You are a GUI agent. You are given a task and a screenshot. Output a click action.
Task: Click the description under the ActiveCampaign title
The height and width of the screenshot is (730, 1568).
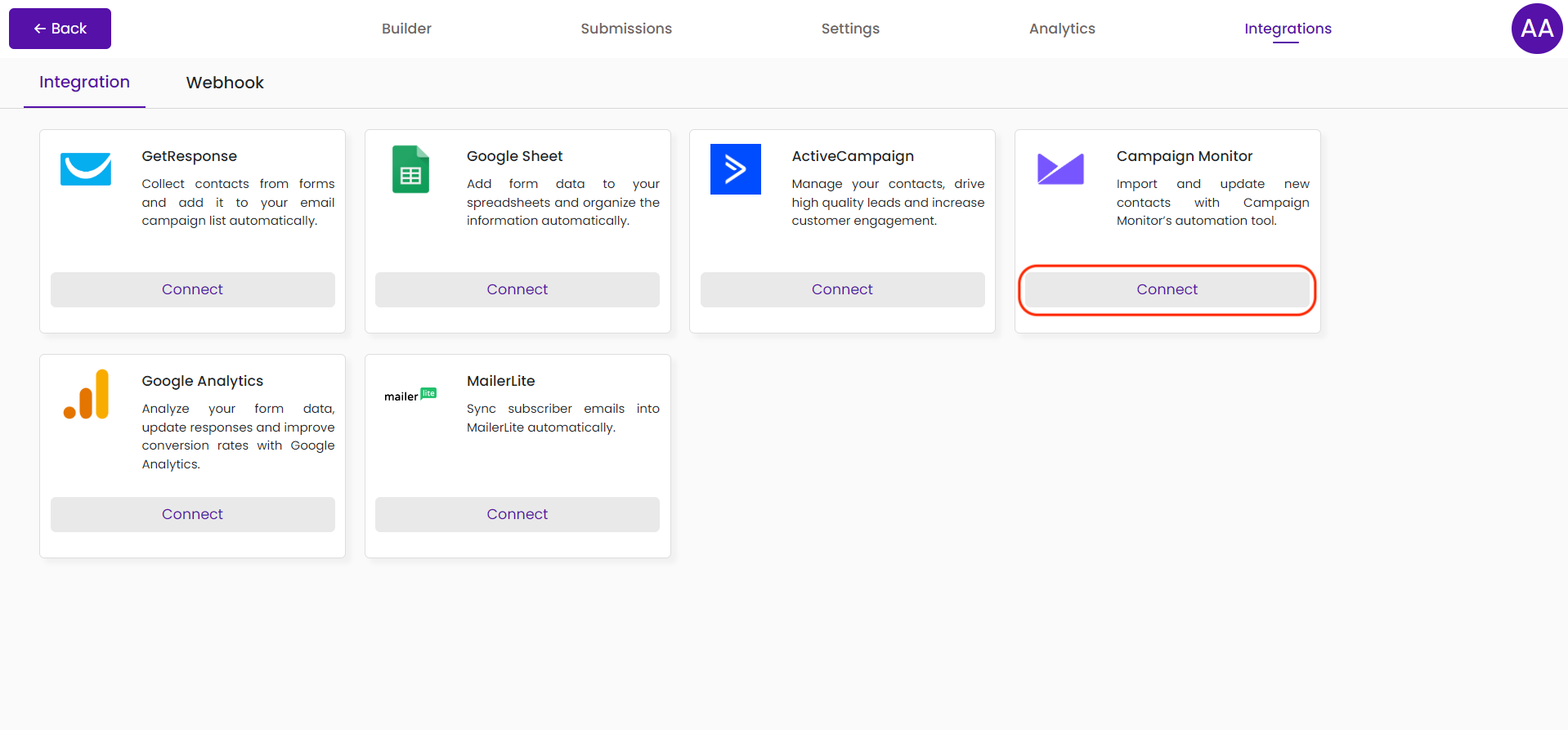(x=888, y=202)
